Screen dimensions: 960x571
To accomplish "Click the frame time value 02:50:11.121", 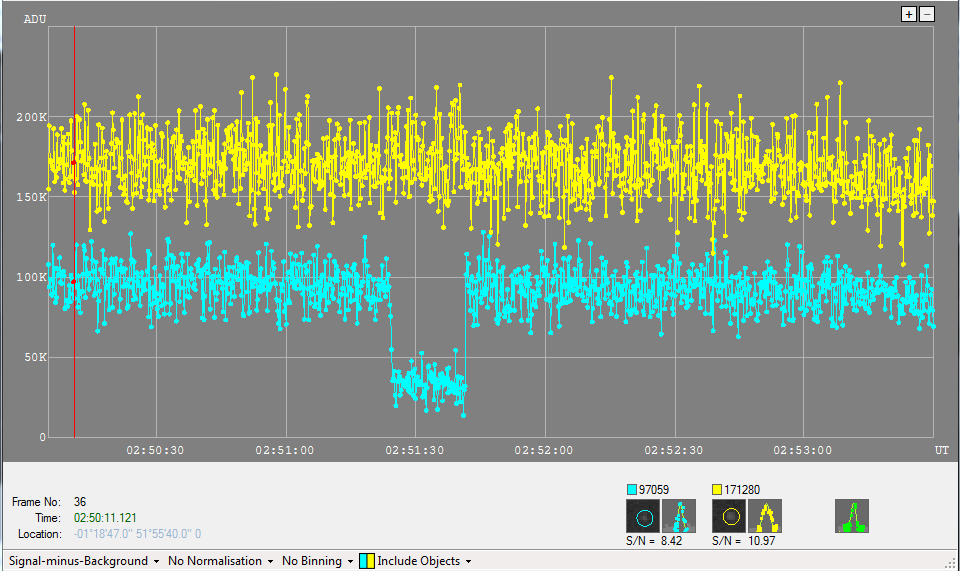I will pos(105,518).
